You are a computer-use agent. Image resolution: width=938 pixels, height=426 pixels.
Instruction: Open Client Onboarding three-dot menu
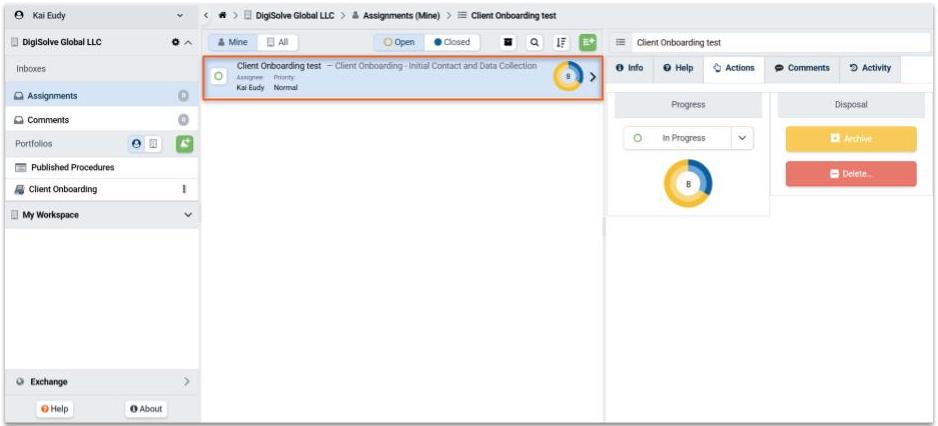pos(183,189)
